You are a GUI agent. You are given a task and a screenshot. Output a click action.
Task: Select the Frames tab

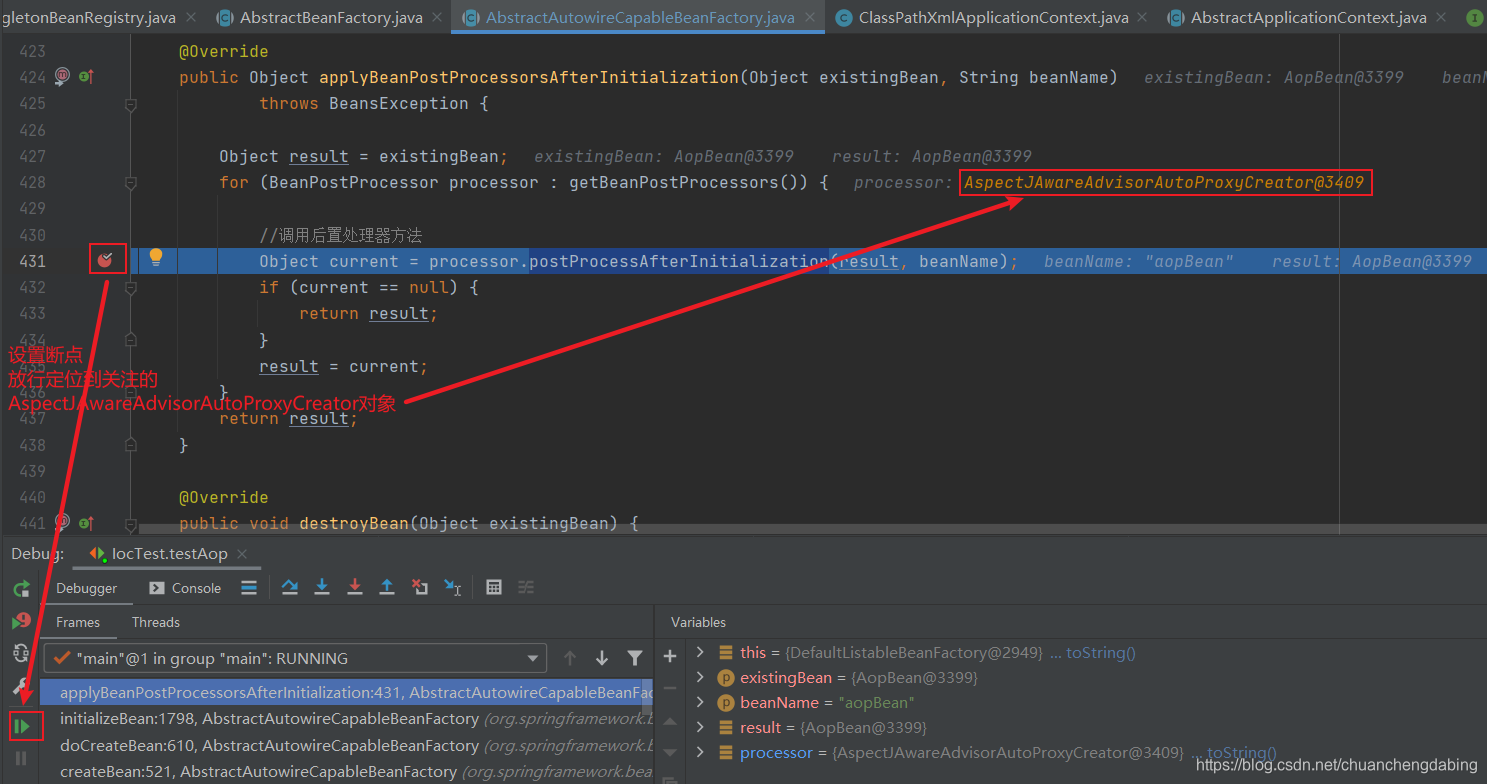[78, 622]
